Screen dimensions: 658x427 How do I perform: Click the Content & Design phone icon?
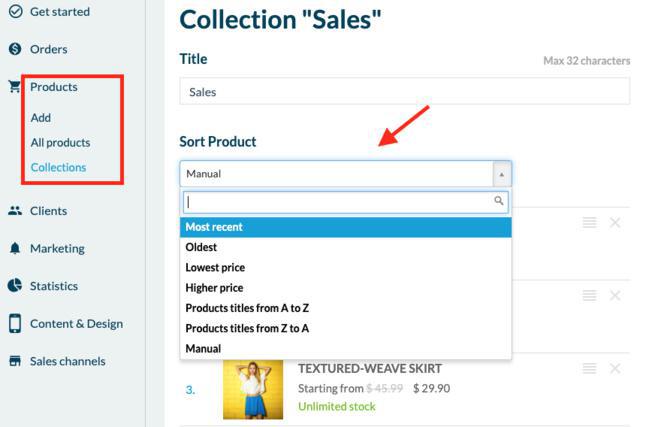15,323
